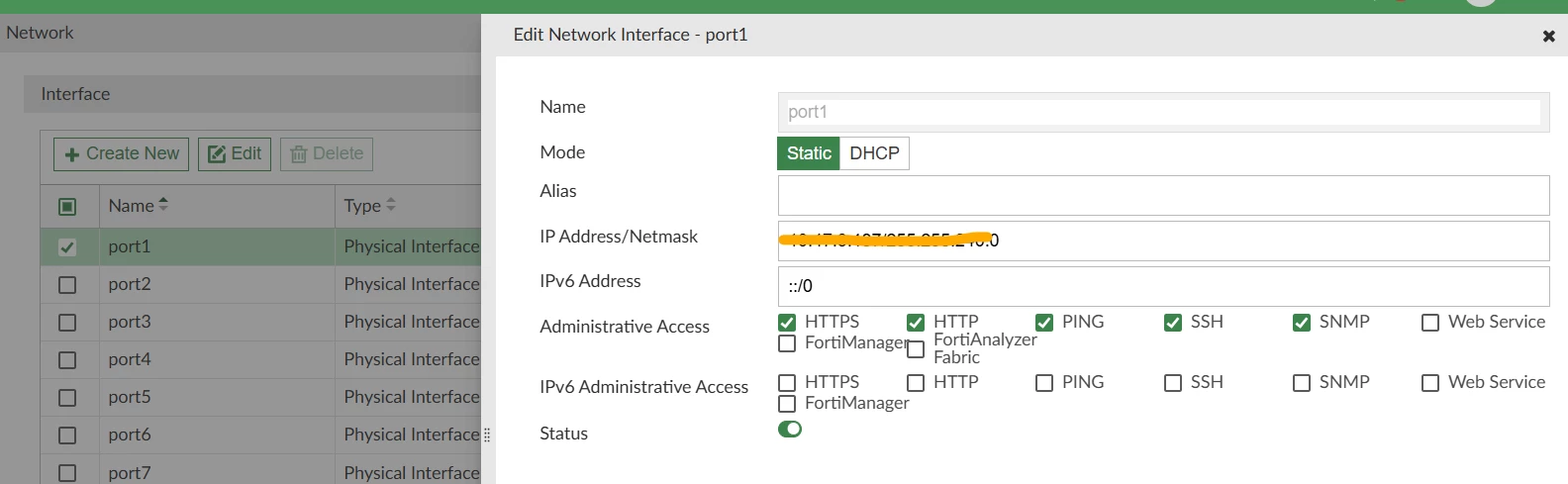
Task: Enable SSH for IPv6 administrative access
Action: coord(1173,383)
